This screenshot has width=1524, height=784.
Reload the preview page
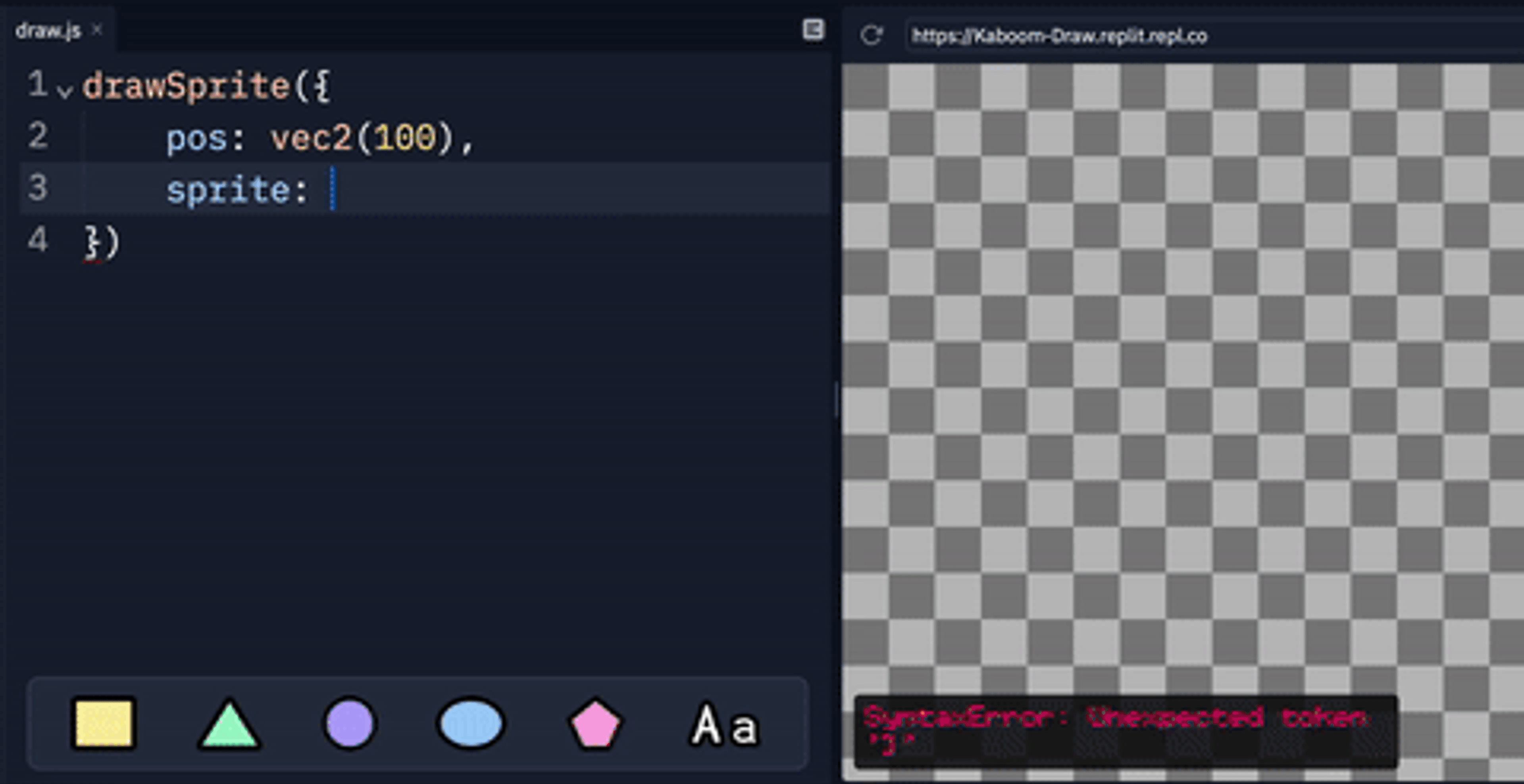coord(871,35)
